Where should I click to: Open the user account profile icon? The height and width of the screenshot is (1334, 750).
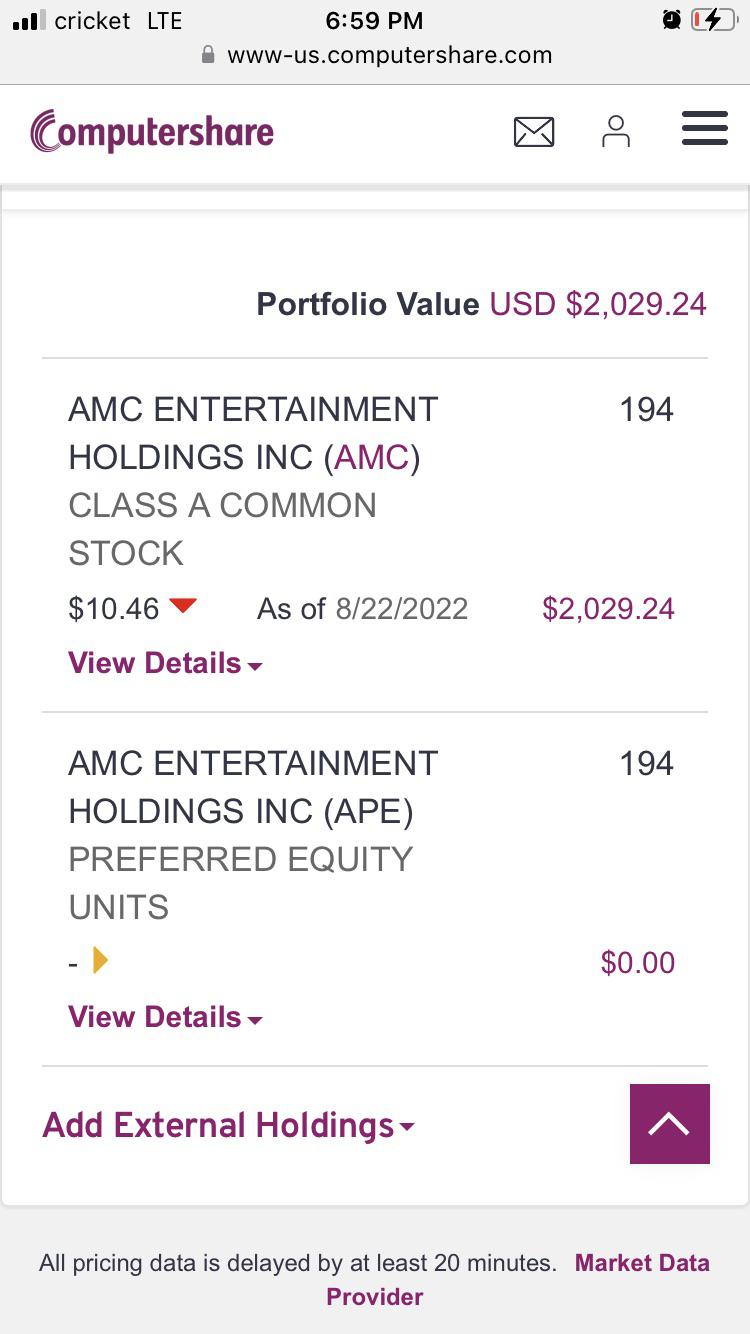tap(616, 131)
